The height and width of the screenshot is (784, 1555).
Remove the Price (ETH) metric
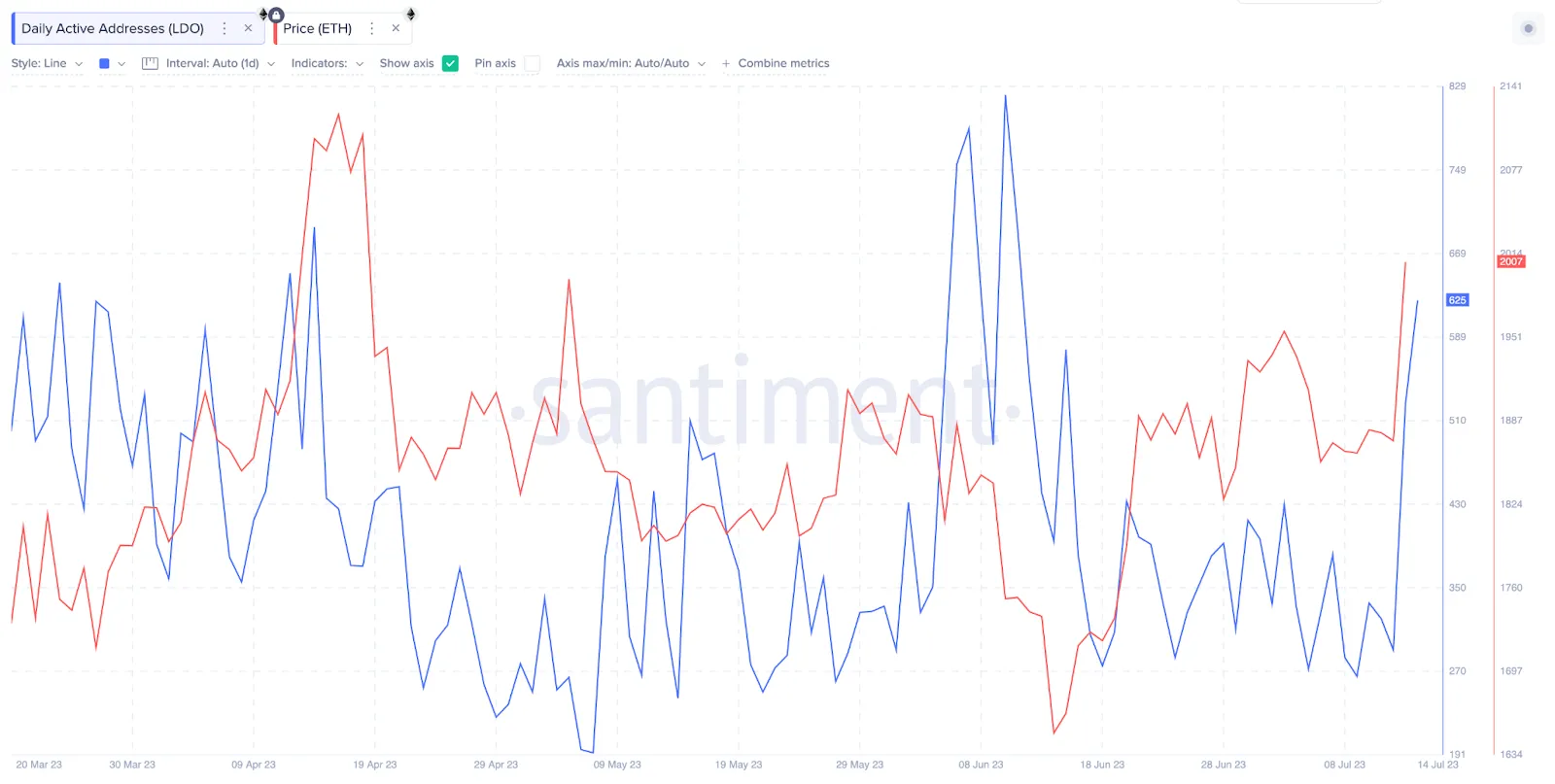[x=396, y=28]
